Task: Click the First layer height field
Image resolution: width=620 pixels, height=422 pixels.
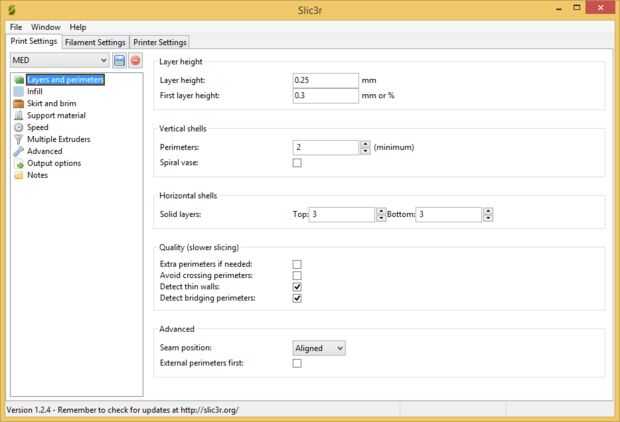Action: click(325, 96)
